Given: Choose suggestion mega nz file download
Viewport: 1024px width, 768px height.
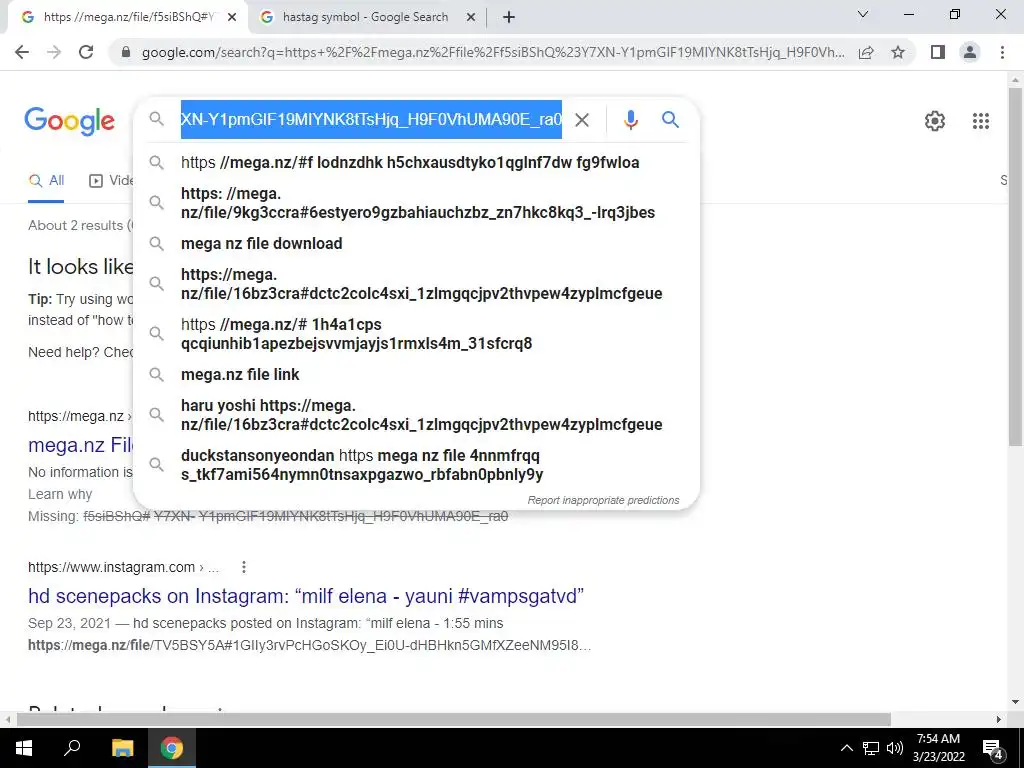Looking at the screenshot, I should [x=416, y=244].
